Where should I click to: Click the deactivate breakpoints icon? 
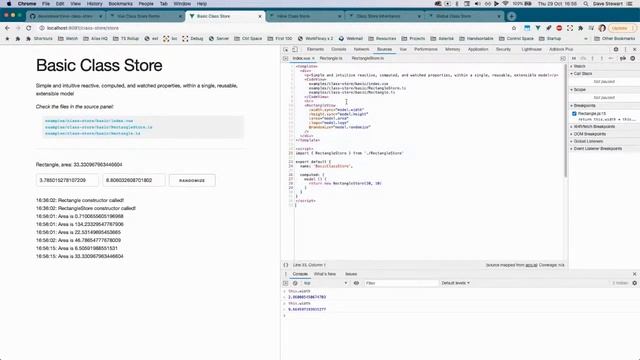[623, 58]
